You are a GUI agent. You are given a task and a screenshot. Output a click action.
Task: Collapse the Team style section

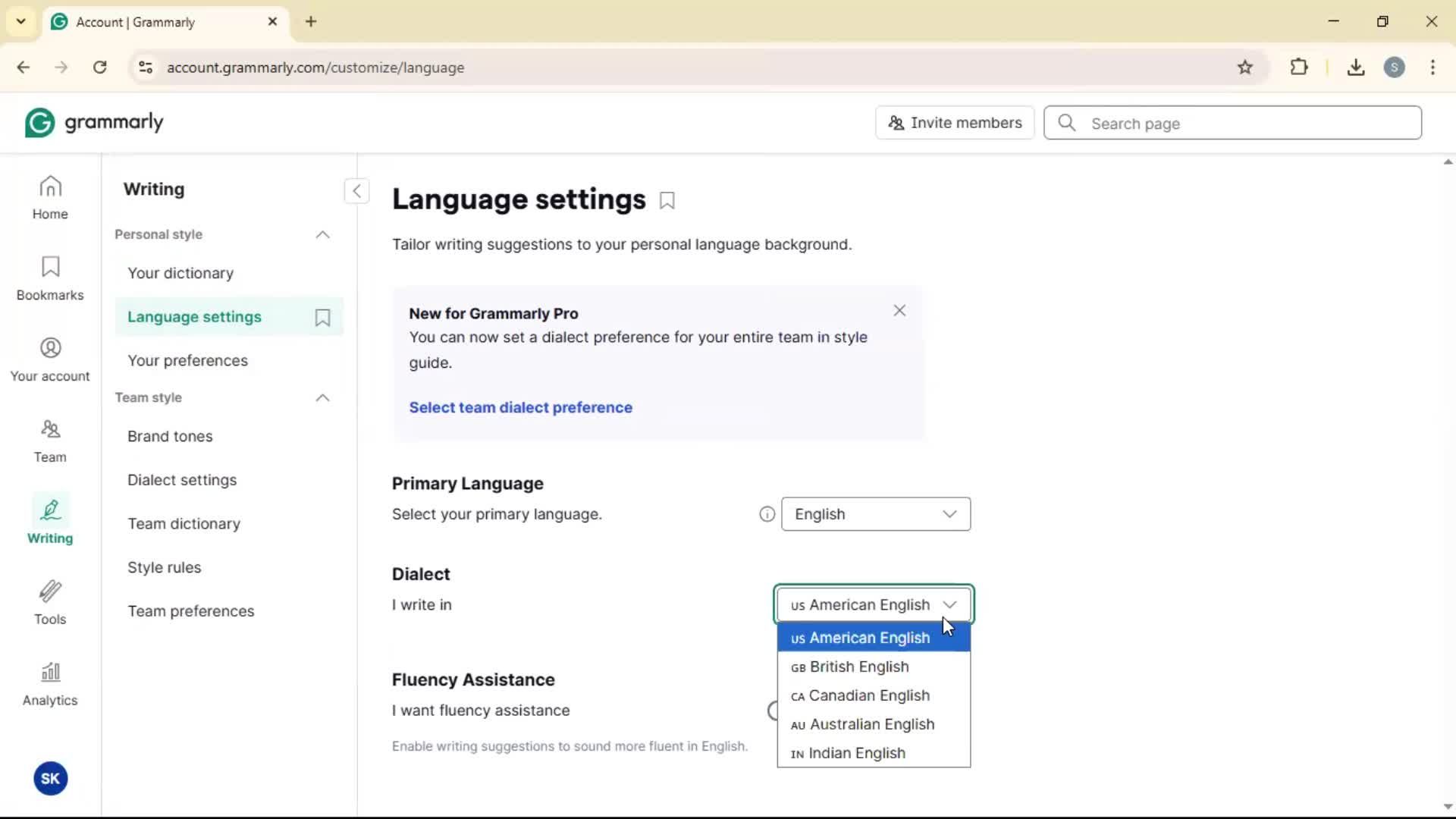(x=322, y=398)
